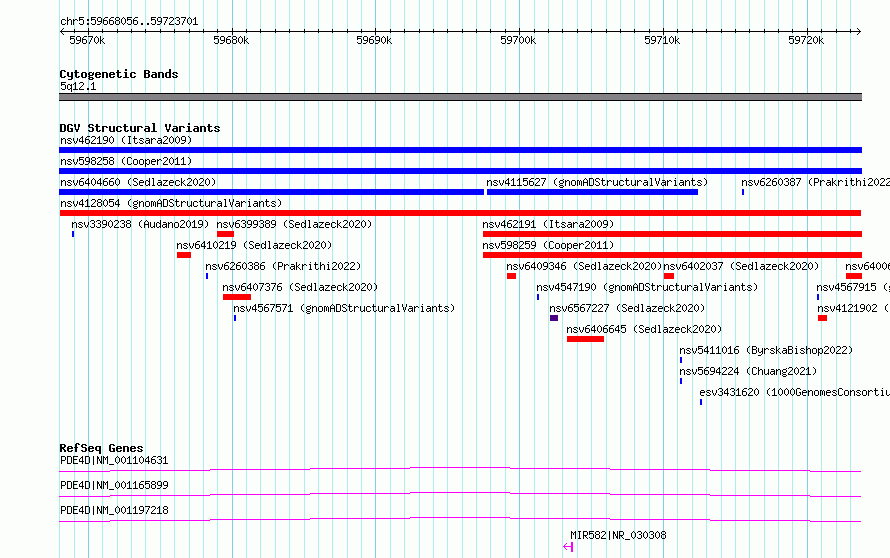Select the Cytogenetic Bands track title
The image size is (890, 558).
pyautogui.click(x=119, y=74)
